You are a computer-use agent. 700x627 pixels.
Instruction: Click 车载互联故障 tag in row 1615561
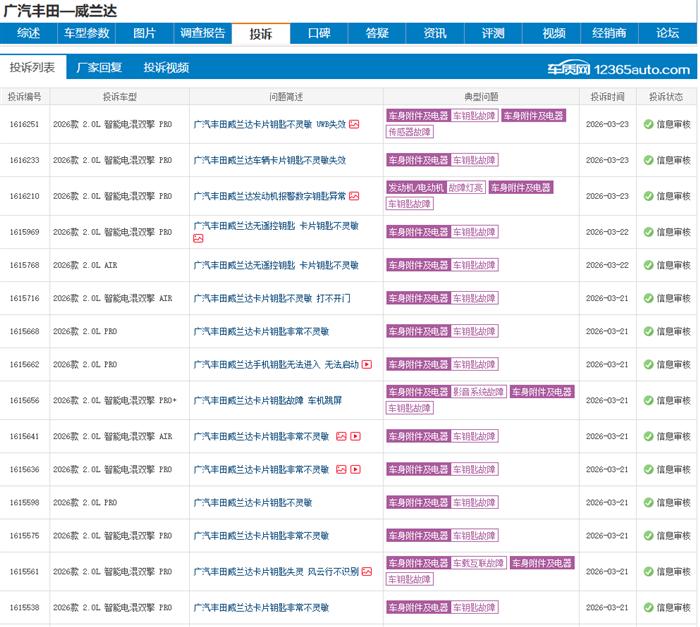[478, 563]
